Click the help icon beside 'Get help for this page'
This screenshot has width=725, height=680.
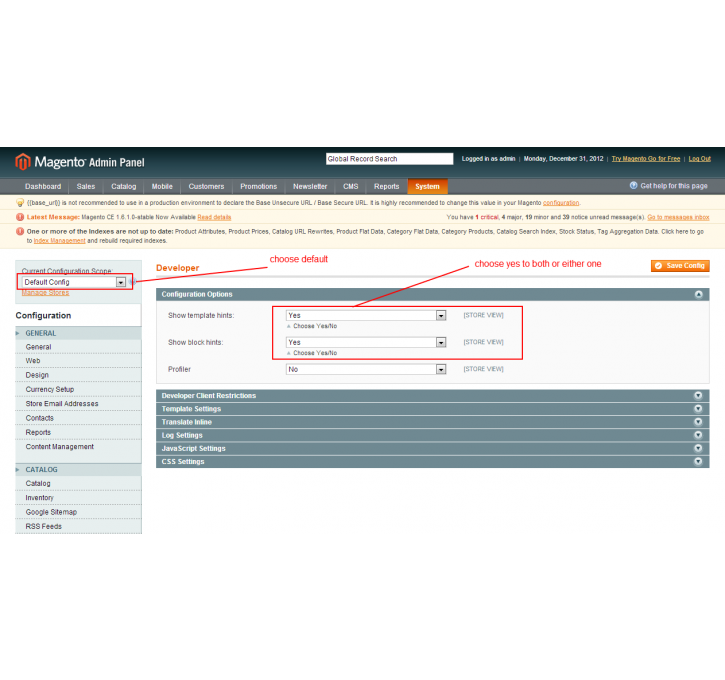[x=633, y=186]
